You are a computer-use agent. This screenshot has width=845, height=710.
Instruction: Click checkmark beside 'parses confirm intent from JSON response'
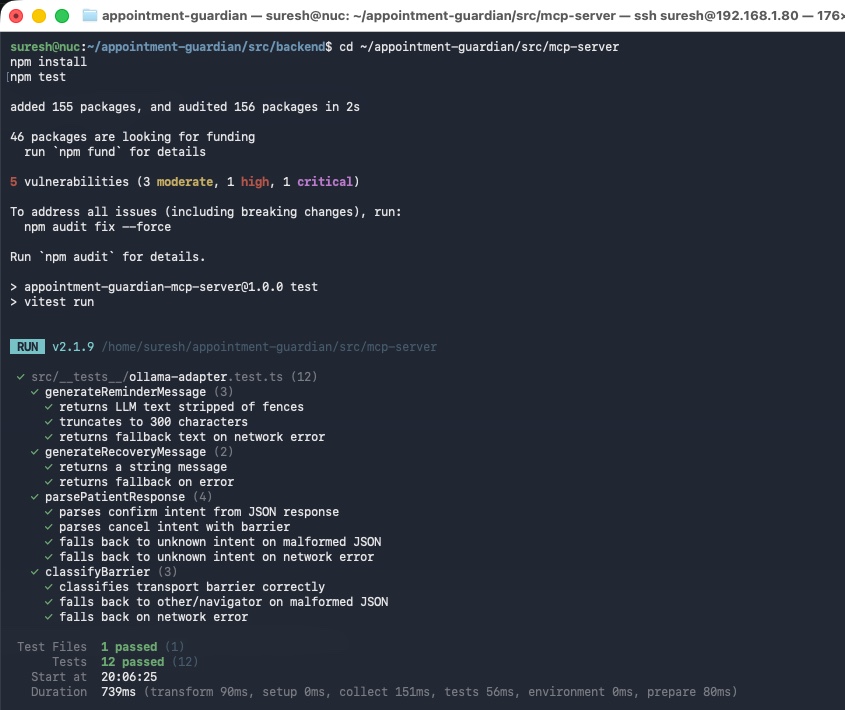tap(49, 512)
